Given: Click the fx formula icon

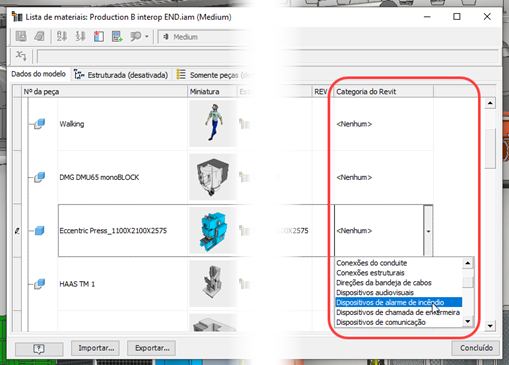Looking at the screenshot, I should (x=21, y=56).
